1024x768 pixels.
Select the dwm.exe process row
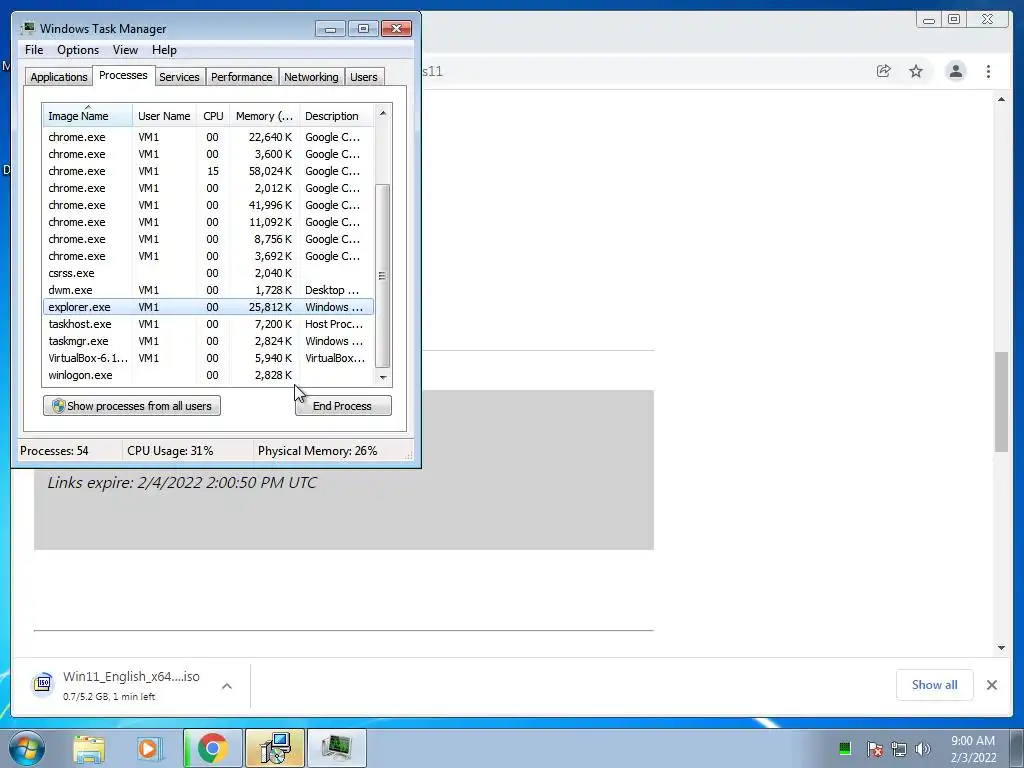coord(208,290)
